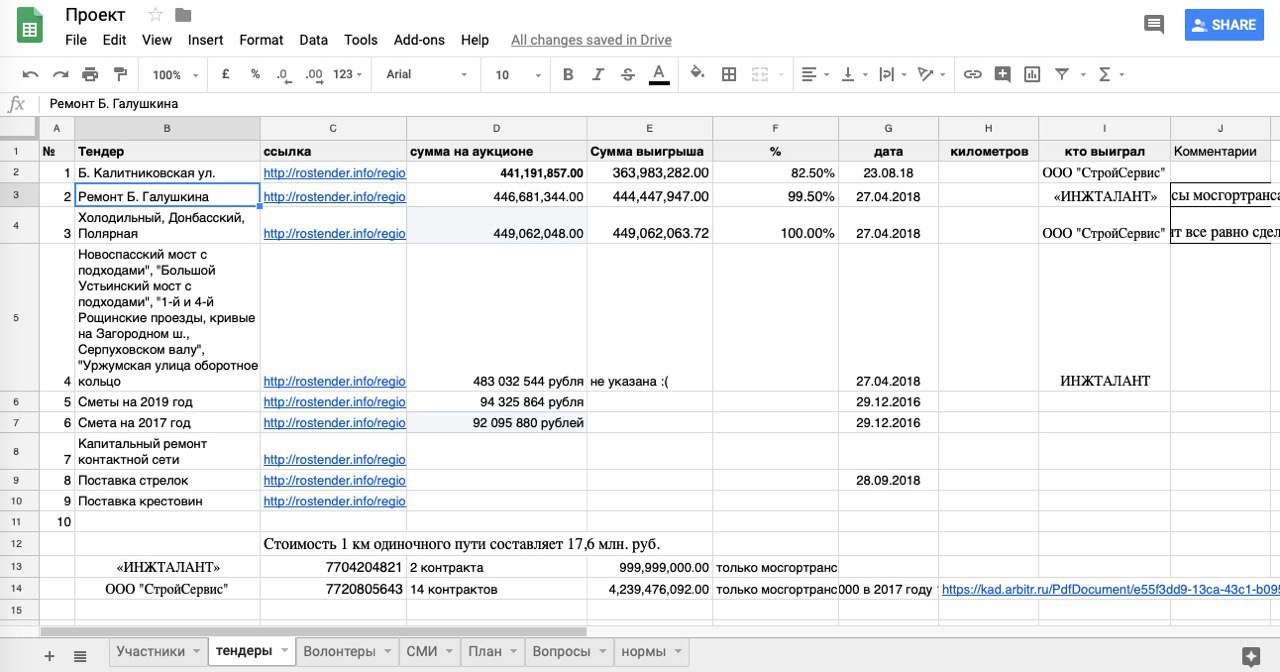Screen dimensions: 1280x672
Task: Increase decimal places icon
Action: click(314, 74)
